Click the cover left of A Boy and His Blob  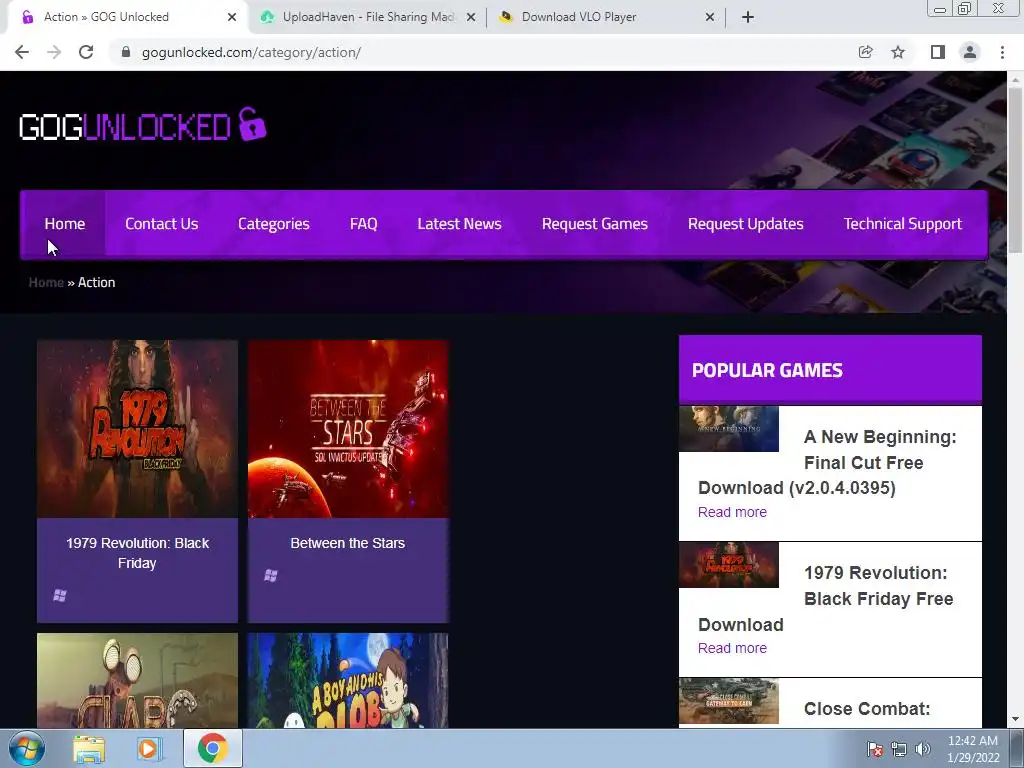tap(137, 680)
